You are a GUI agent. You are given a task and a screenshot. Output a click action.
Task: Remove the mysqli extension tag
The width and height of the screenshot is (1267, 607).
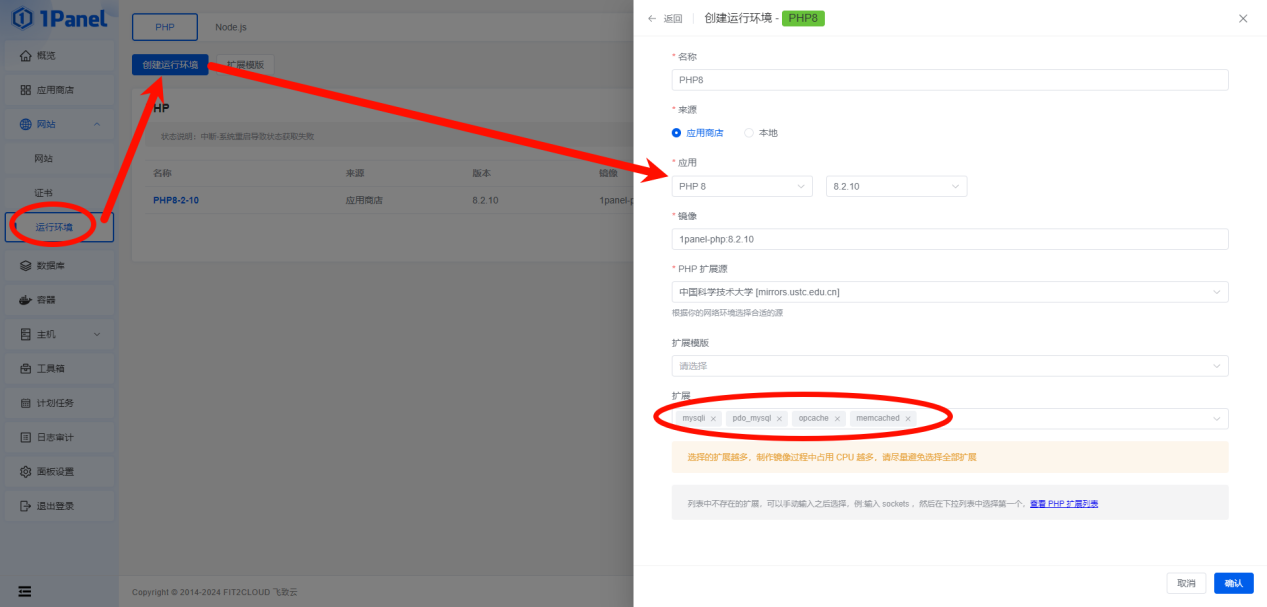713,419
